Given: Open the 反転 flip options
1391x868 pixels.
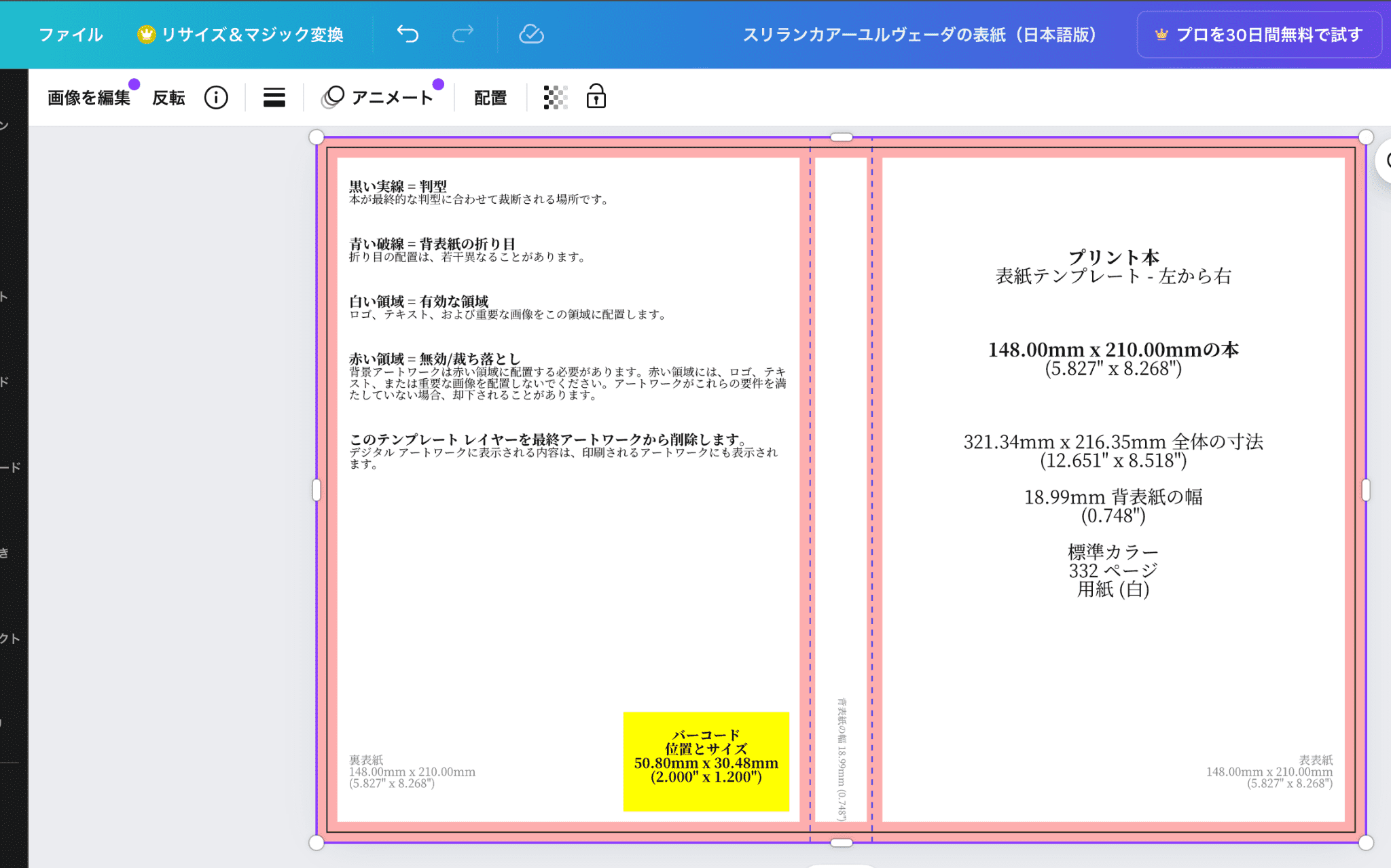Looking at the screenshot, I should 169,97.
